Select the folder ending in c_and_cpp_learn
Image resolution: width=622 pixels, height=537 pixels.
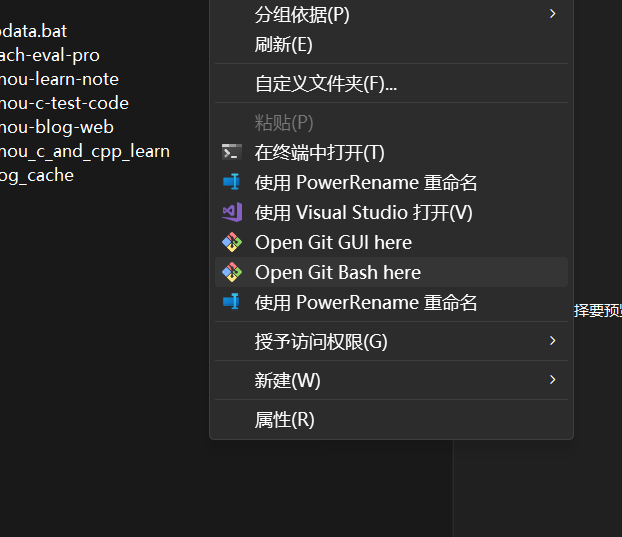(x=85, y=151)
